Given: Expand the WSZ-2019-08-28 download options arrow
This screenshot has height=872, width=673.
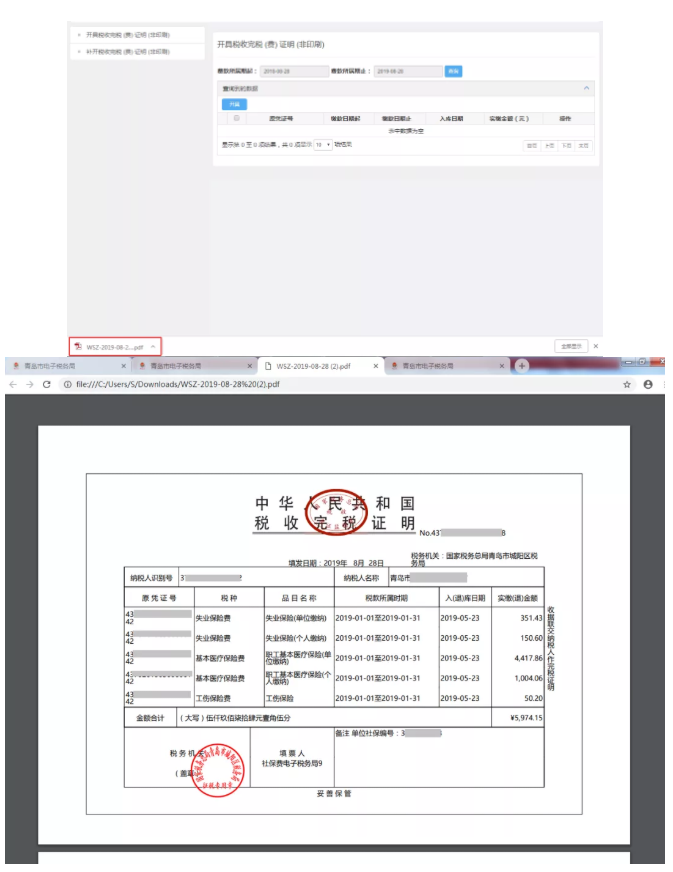Looking at the screenshot, I should click(153, 346).
